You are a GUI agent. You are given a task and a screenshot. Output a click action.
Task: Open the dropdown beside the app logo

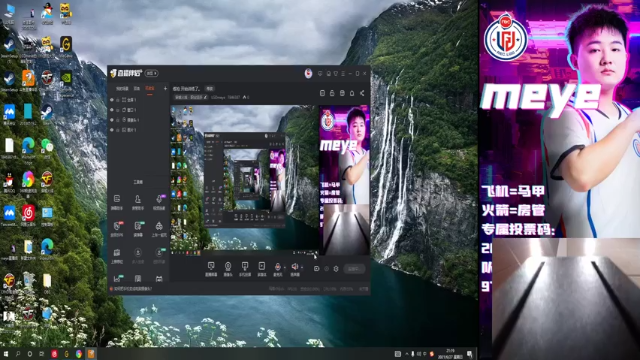click(151, 73)
